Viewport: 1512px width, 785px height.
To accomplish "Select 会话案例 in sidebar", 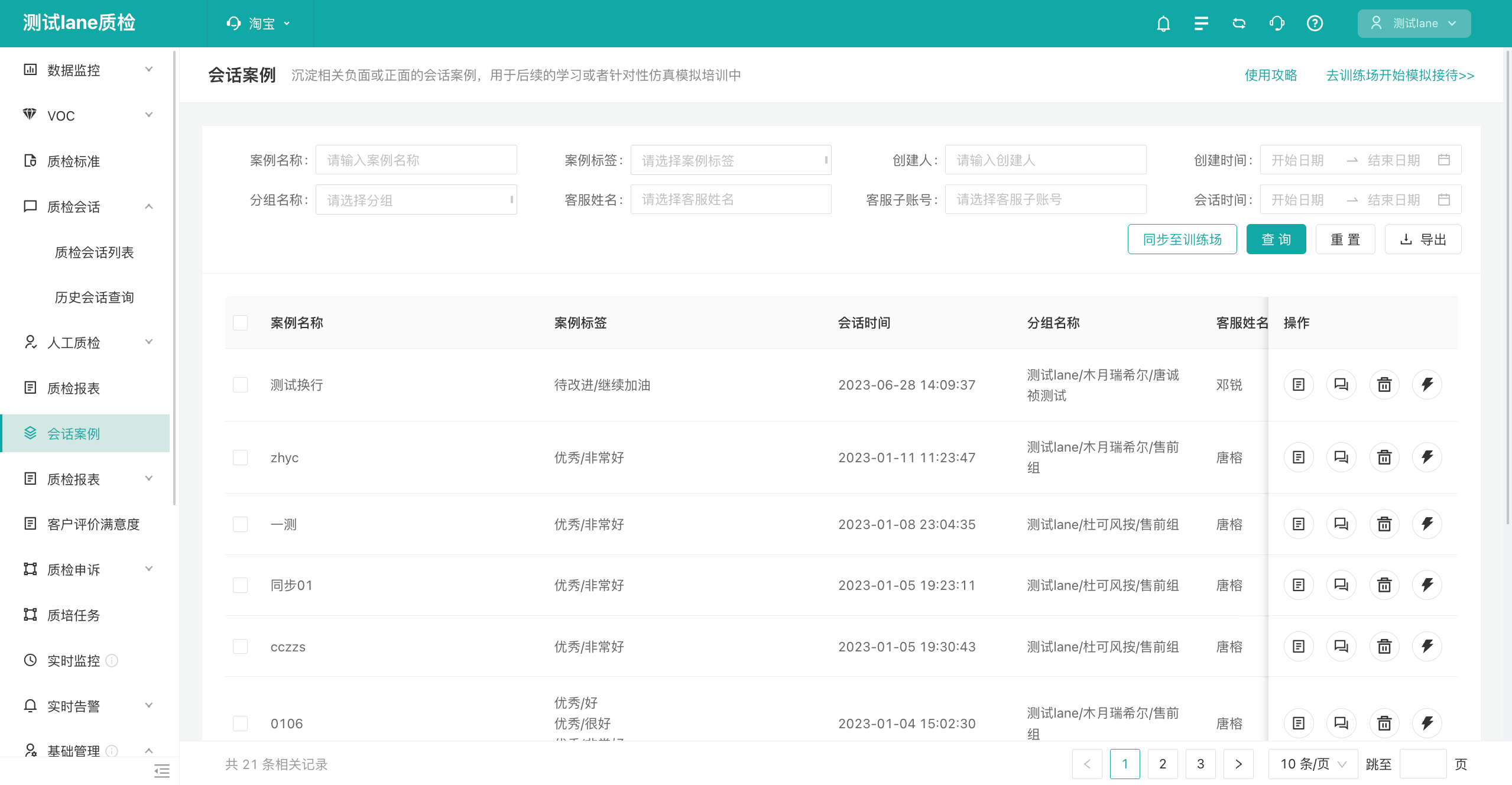I will point(86,433).
